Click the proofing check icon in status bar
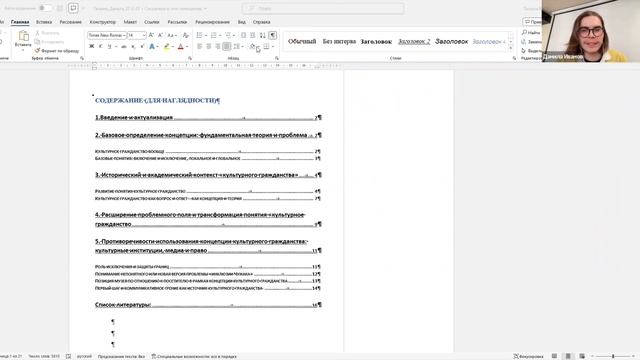 [x=69, y=356]
